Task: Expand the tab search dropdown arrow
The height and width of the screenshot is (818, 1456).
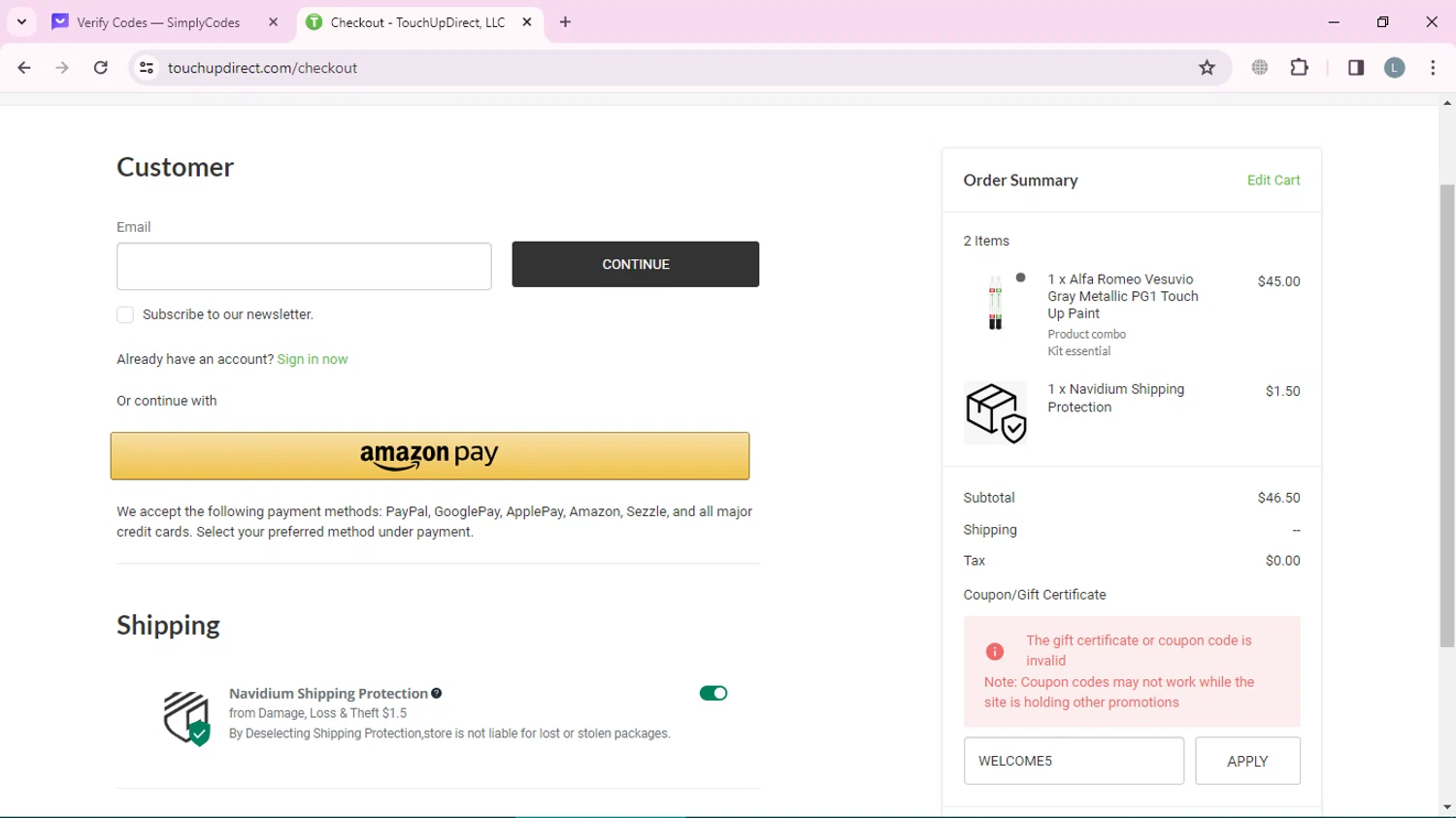Action: [21, 21]
